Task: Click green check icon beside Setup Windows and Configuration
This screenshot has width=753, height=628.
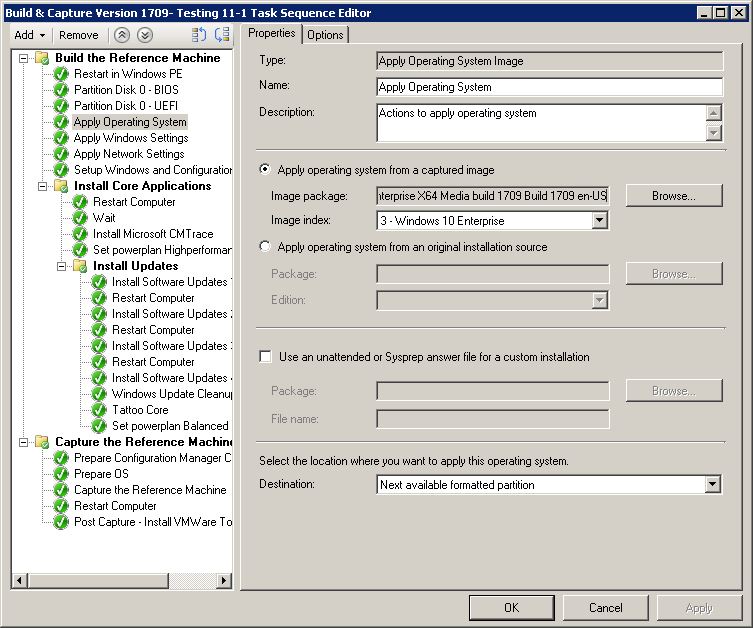Action: 61,170
